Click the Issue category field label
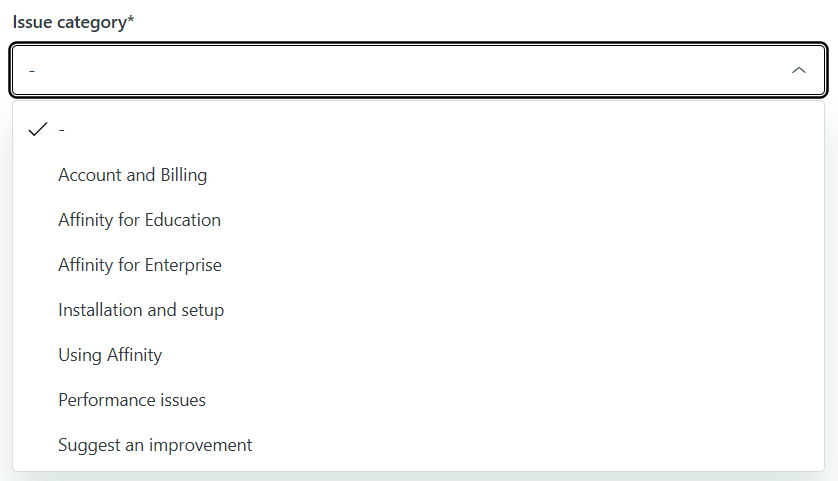Viewport: 838px width, 481px height. (x=68, y=22)
